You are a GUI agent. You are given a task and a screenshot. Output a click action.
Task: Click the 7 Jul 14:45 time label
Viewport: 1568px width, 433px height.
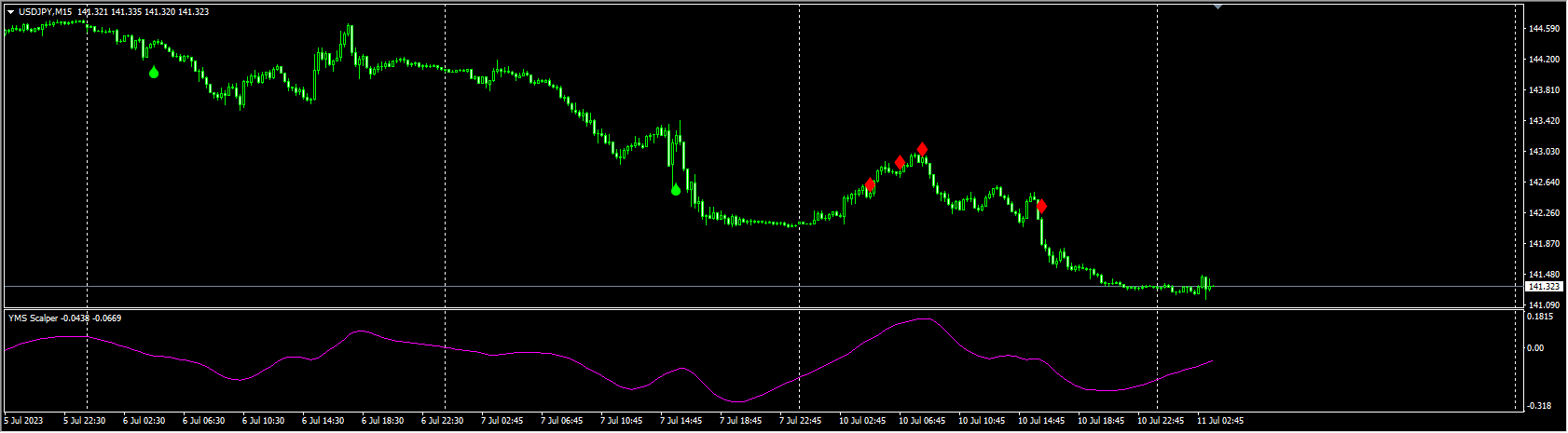pyautogui.click(x=681, y=421)
